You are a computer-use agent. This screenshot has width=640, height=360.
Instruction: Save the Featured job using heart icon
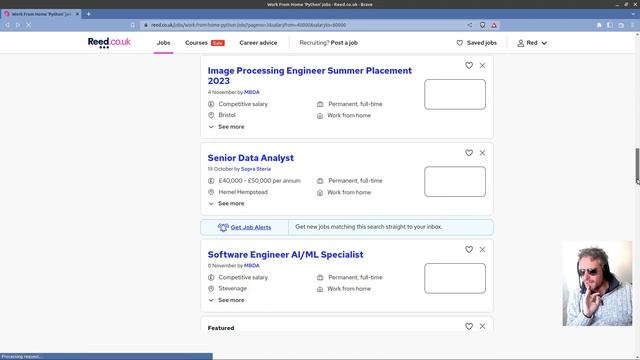469,326
